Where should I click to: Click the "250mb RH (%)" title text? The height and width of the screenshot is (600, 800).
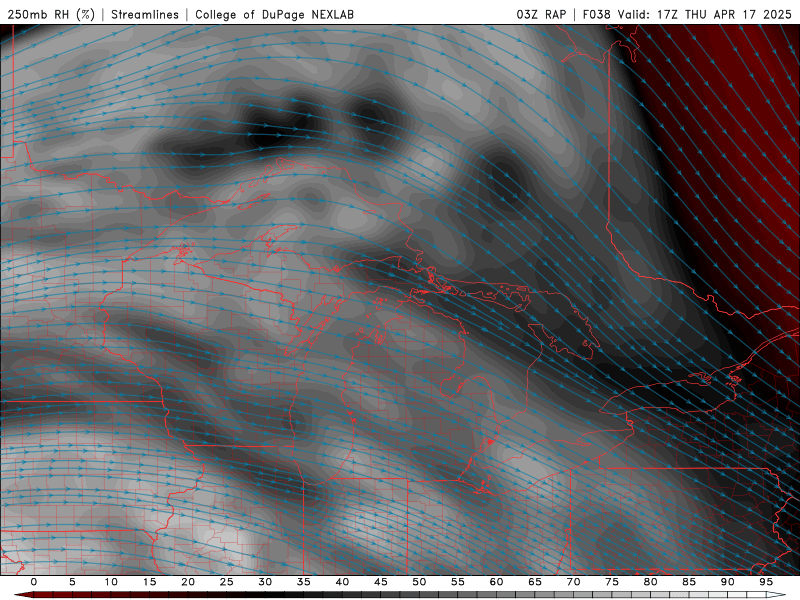point(51,15)
